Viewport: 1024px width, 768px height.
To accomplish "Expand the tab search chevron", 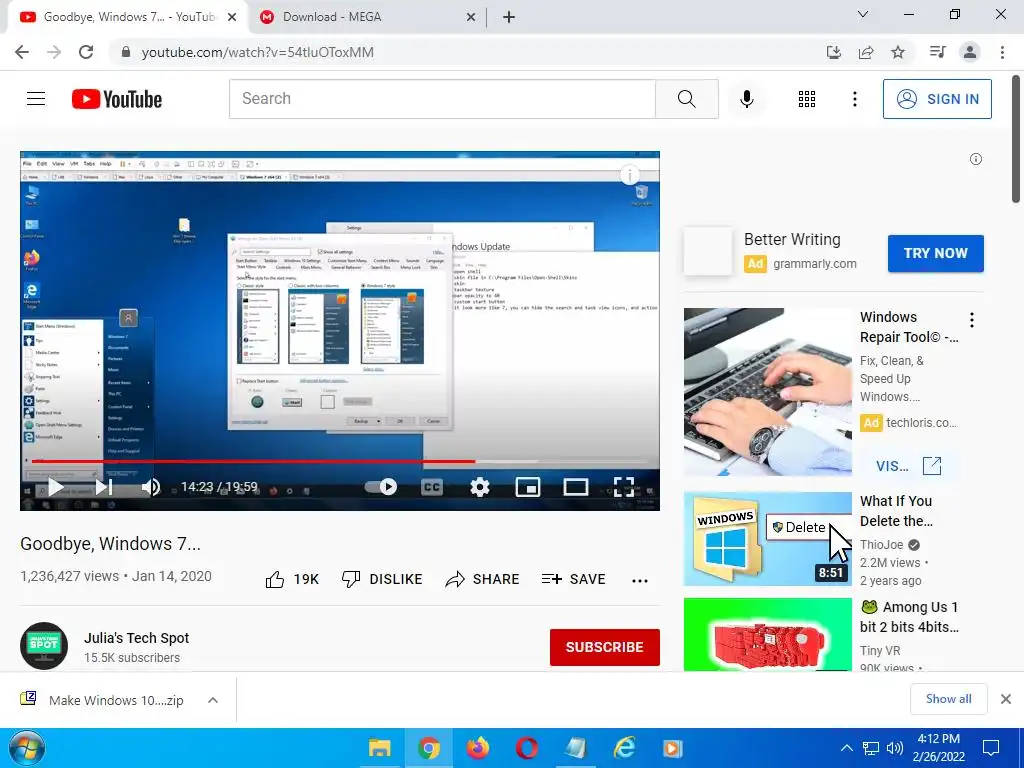I will 863,14.
